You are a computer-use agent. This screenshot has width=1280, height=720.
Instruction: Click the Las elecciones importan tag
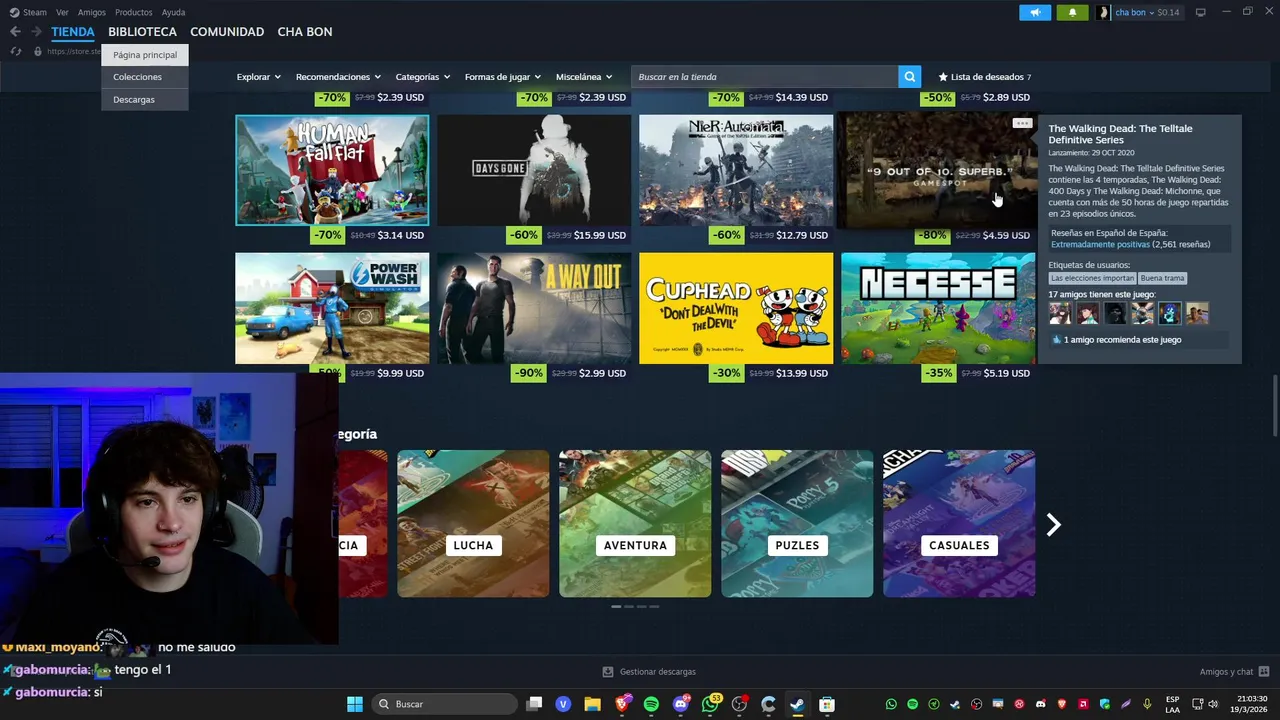coord(1092,278)
